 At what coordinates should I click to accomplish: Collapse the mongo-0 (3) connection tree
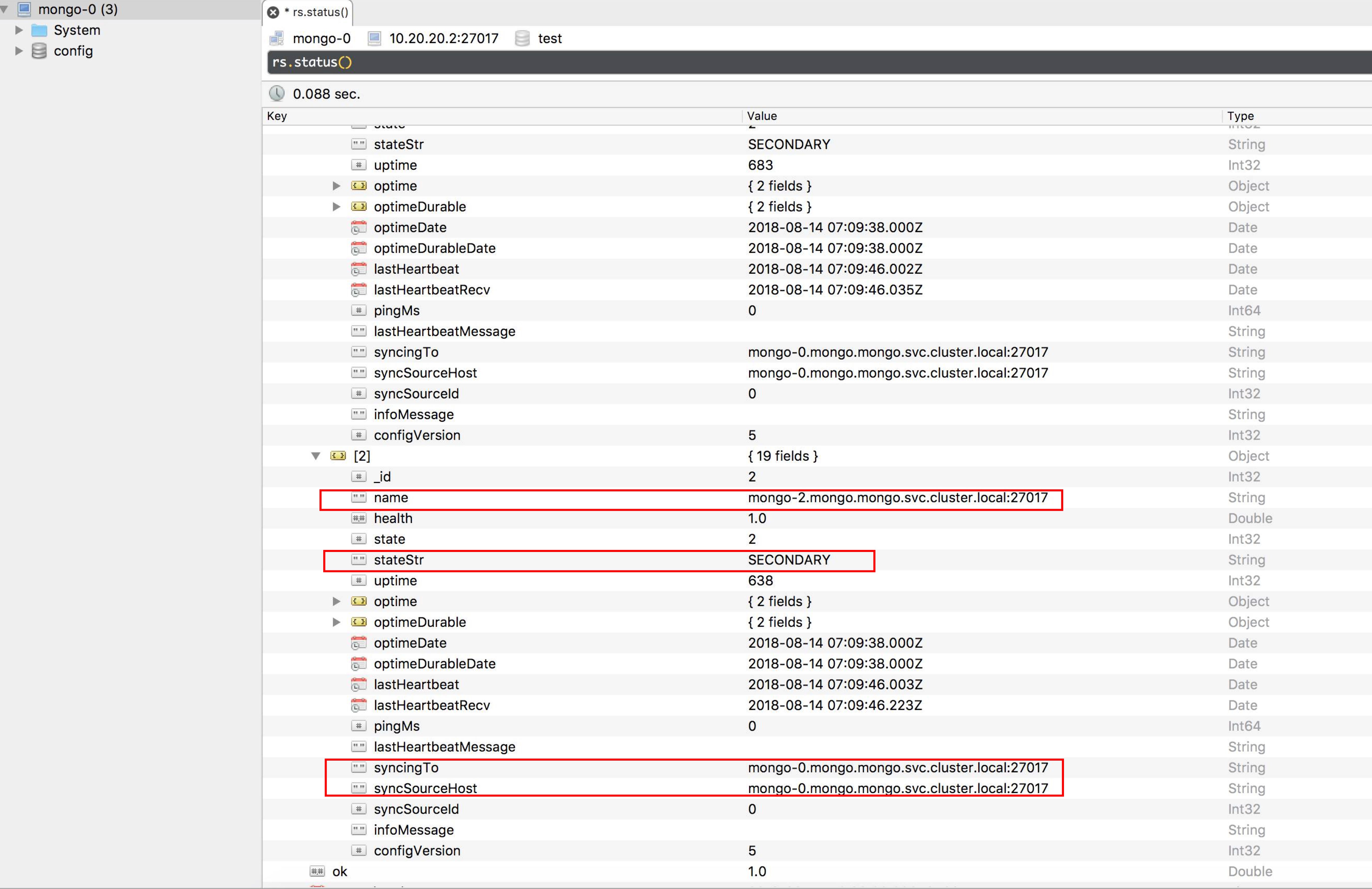(x=4, y=9)
